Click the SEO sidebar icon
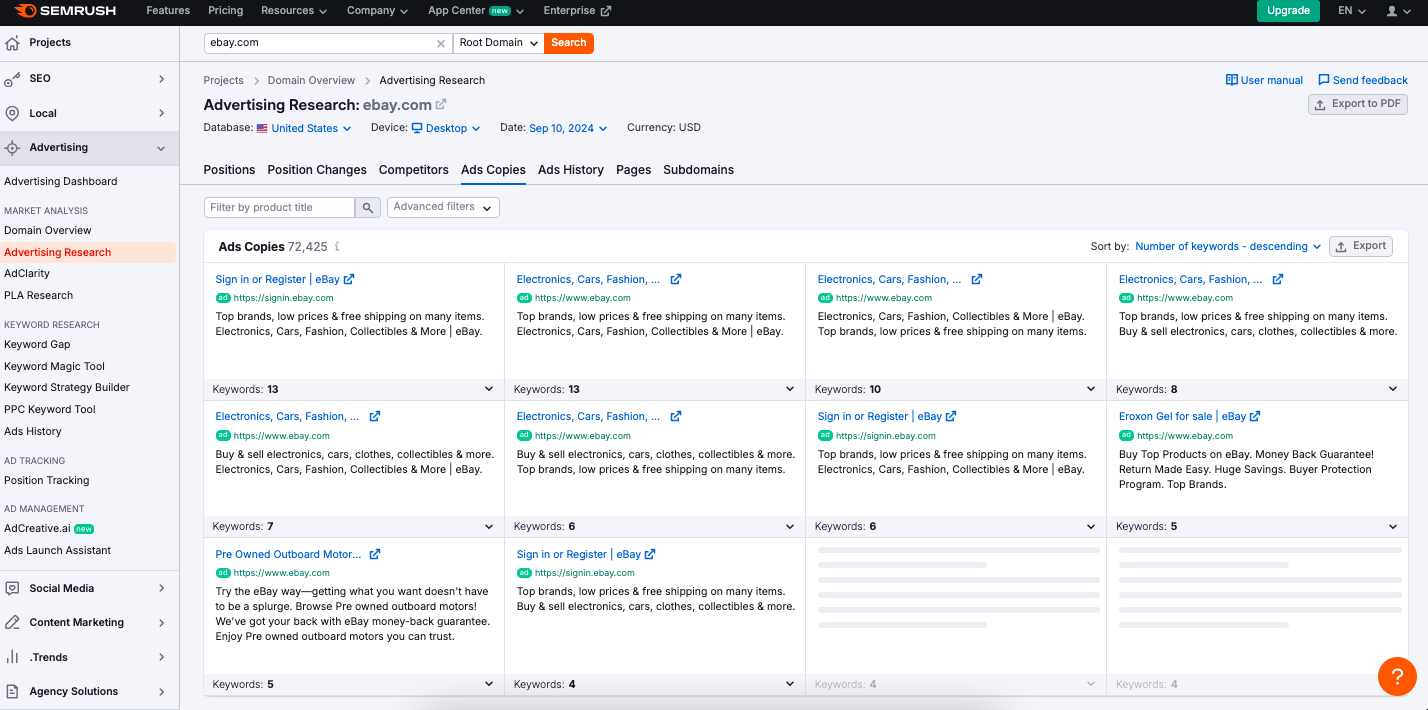Viewport: 1428px width, 710px height. pyautogui.click(x=12, y=78)
